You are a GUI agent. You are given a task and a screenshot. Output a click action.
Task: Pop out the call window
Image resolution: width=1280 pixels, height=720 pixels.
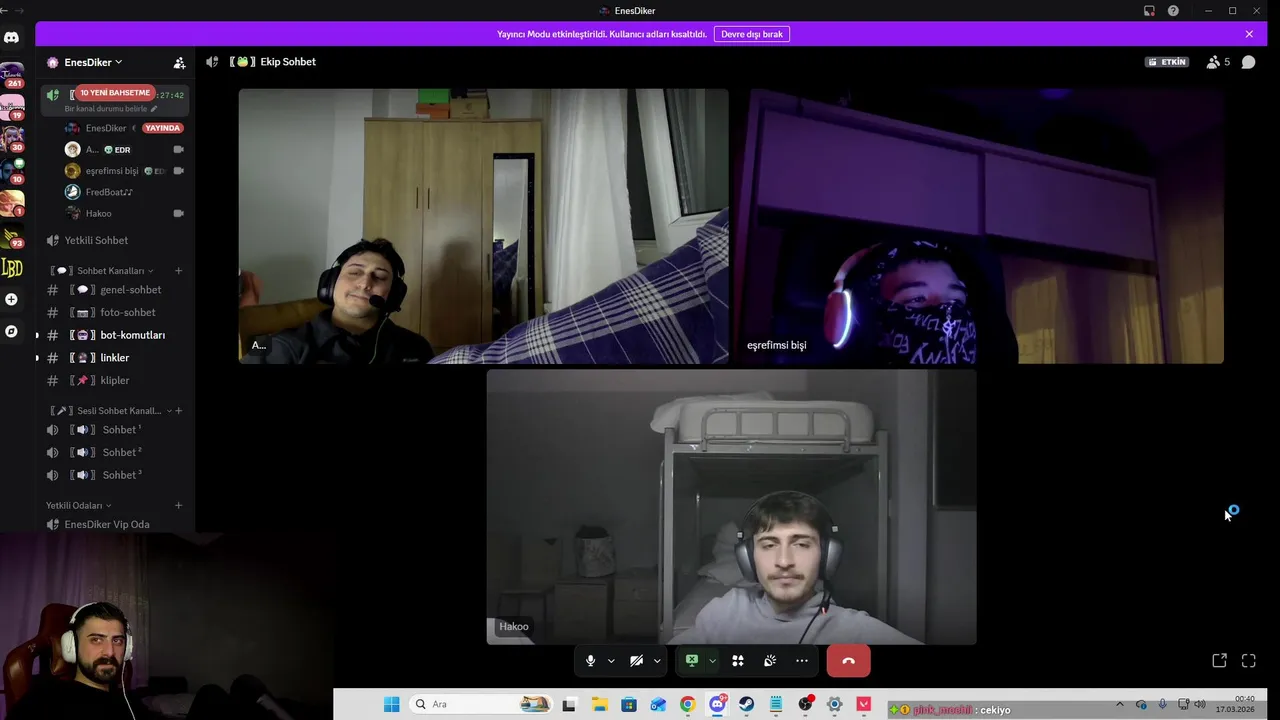1219,661
